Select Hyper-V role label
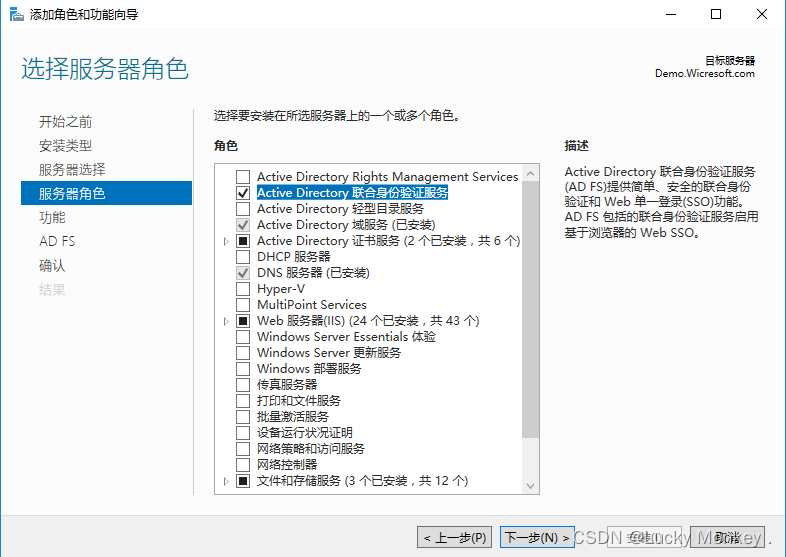The image size is (786, 557). point(281,289)
